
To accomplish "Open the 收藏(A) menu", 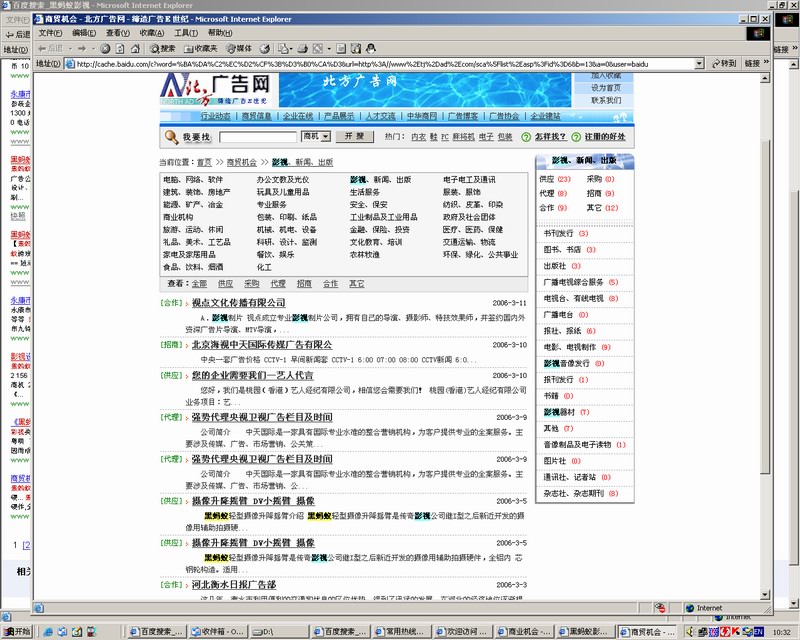I will (152, 33).
